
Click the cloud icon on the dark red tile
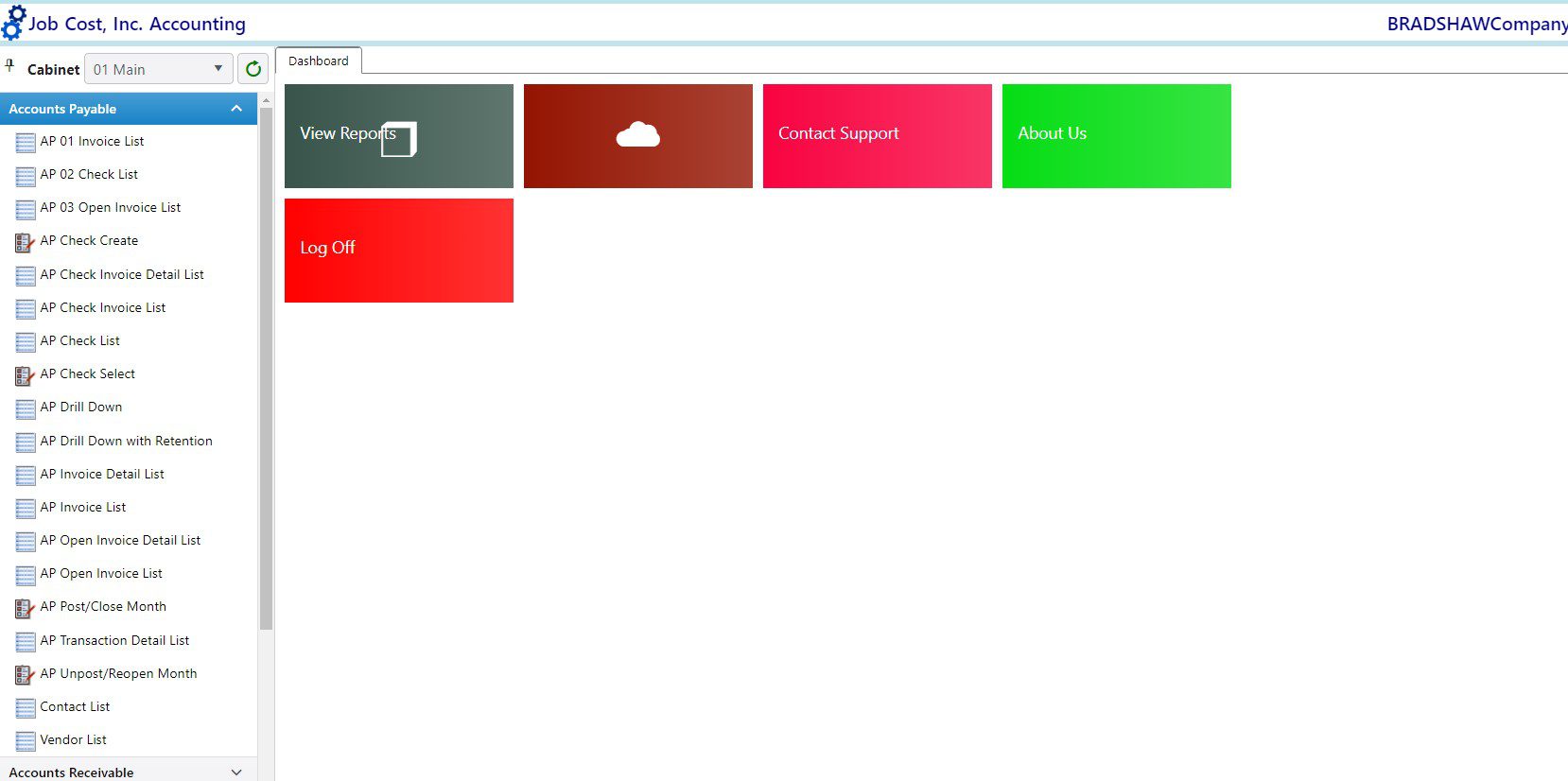pos(638,135)
